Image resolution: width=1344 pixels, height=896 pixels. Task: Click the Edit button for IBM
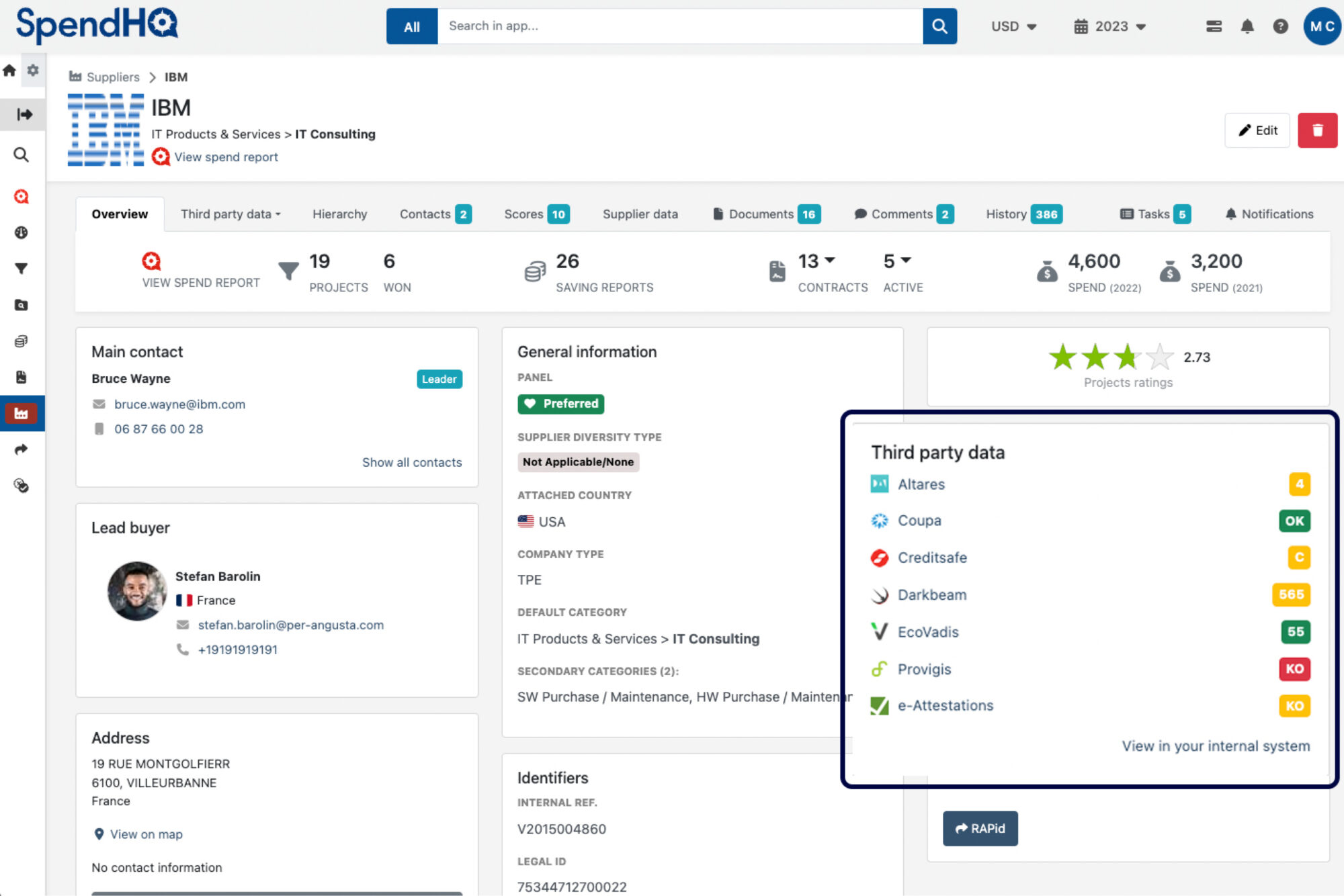click(1257, 130)
